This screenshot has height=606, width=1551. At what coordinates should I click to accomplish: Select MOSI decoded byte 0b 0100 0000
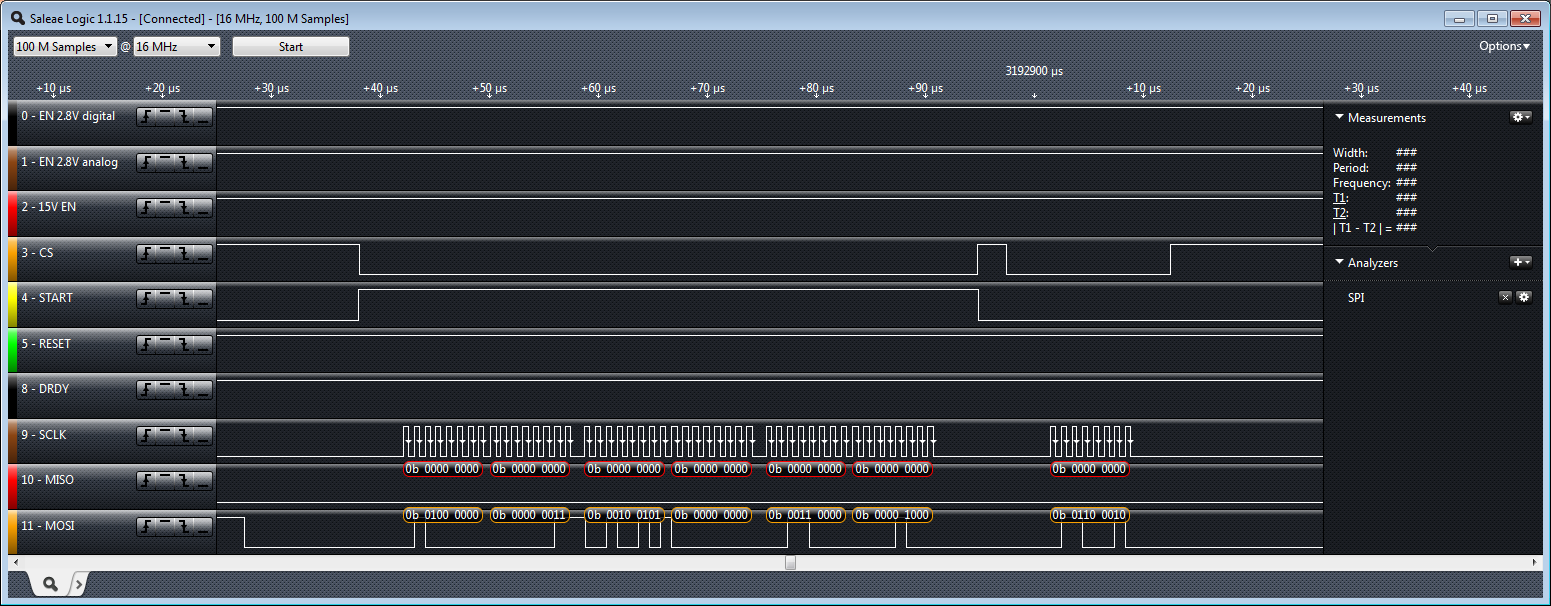(x=443, y=515)
